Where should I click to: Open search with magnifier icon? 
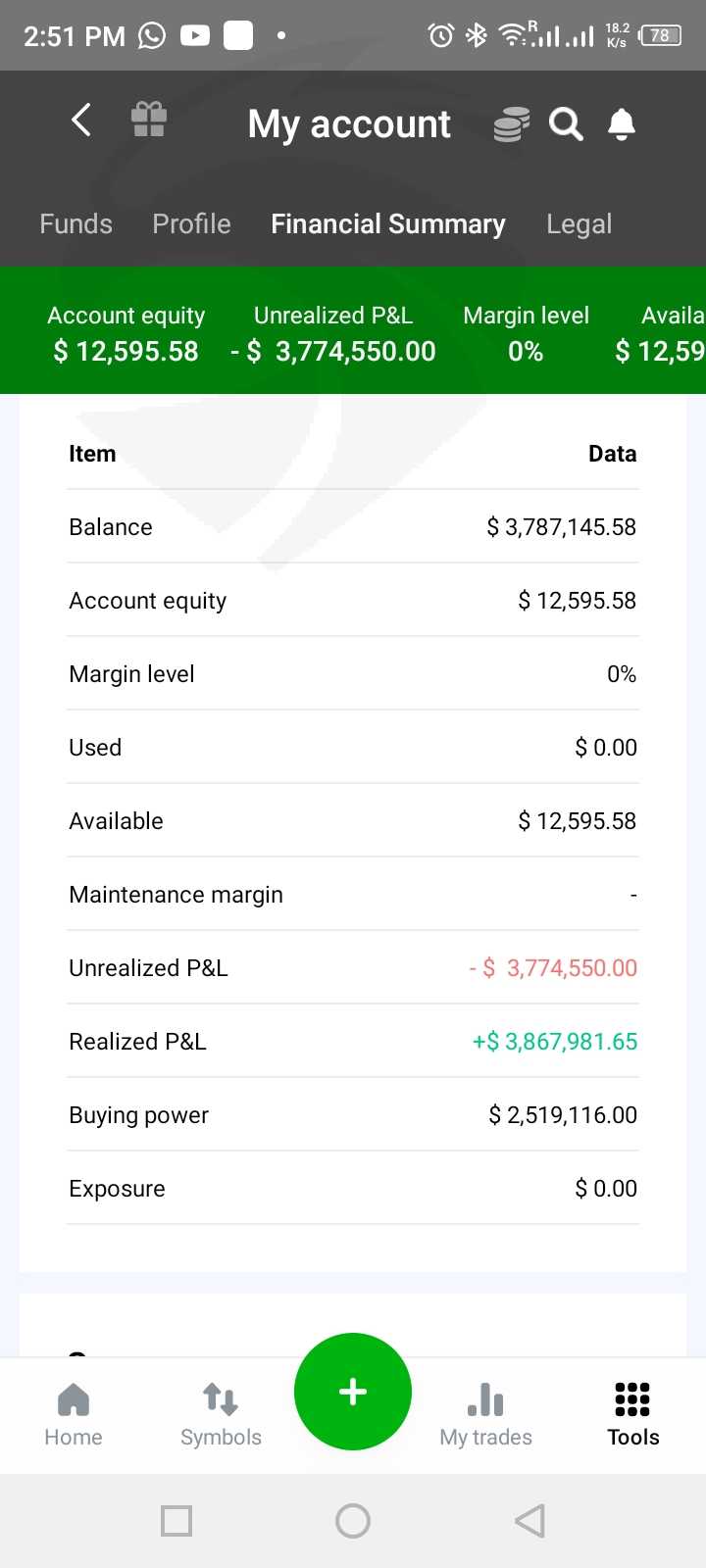point(566,124)
